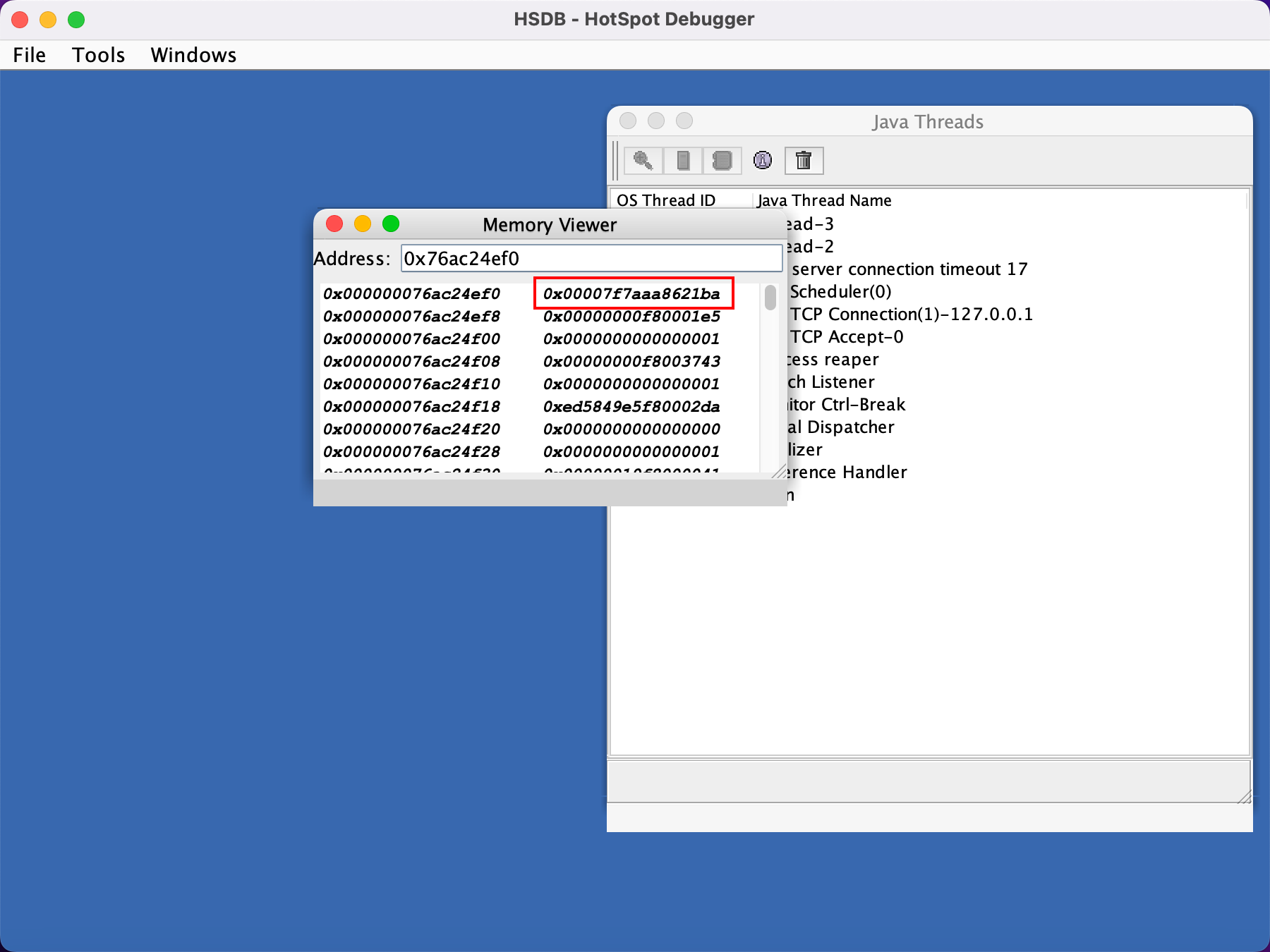Viewport: 1270px width, 952px height.
Task: Minimize the HSDB main window
Action: [x=48, y=20]
